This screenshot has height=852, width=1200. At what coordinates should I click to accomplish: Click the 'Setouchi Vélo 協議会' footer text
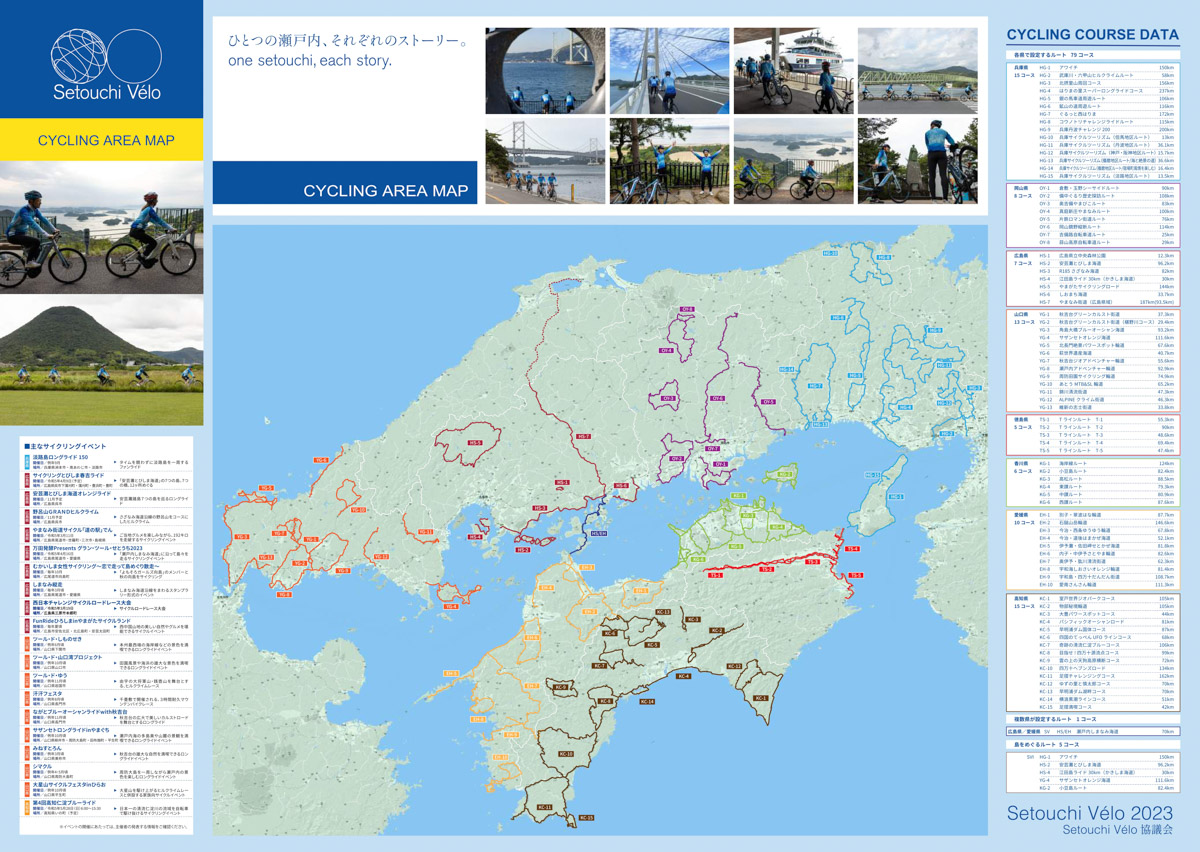point(1117,830)
